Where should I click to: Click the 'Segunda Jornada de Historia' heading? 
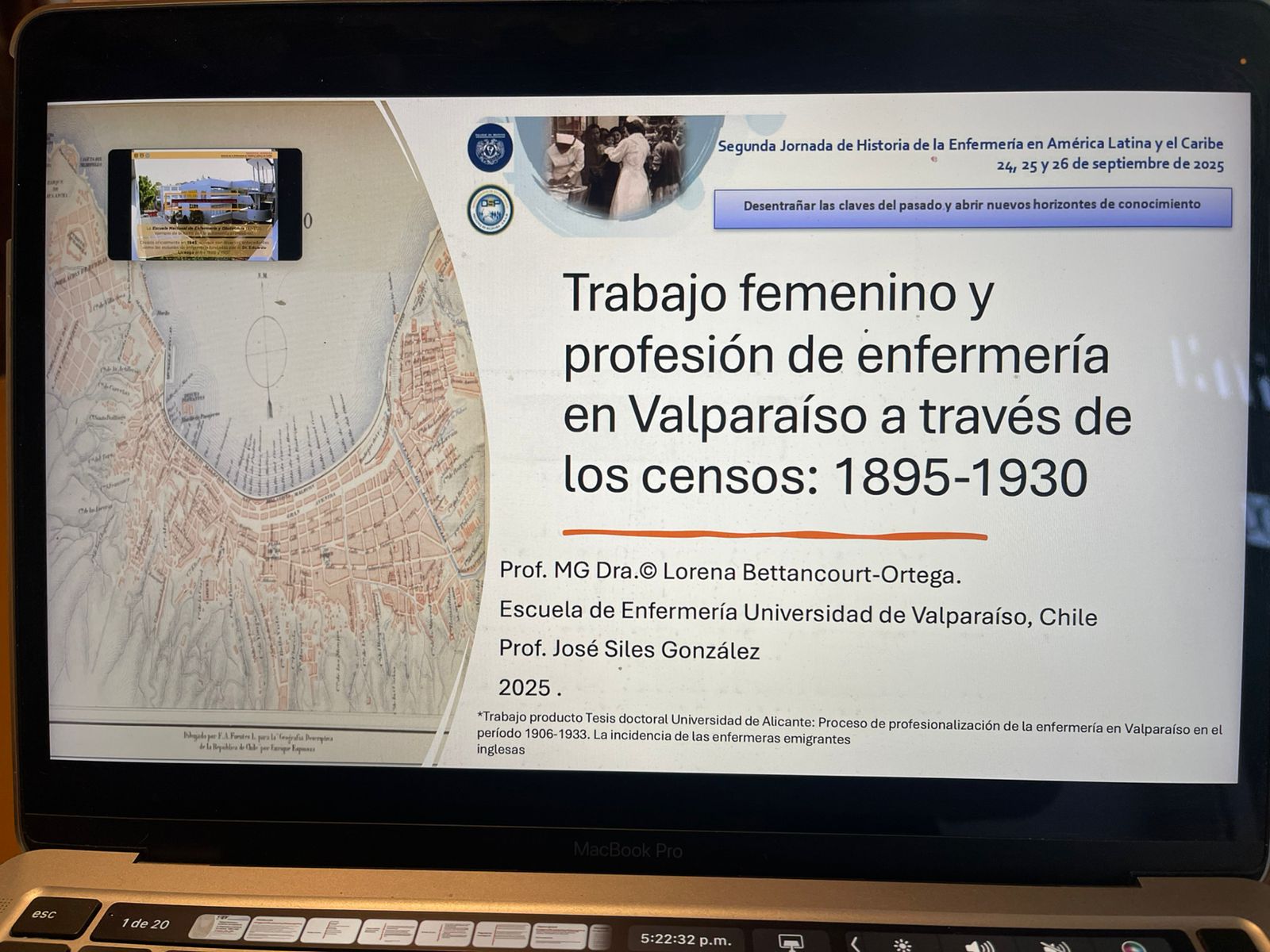970,144
